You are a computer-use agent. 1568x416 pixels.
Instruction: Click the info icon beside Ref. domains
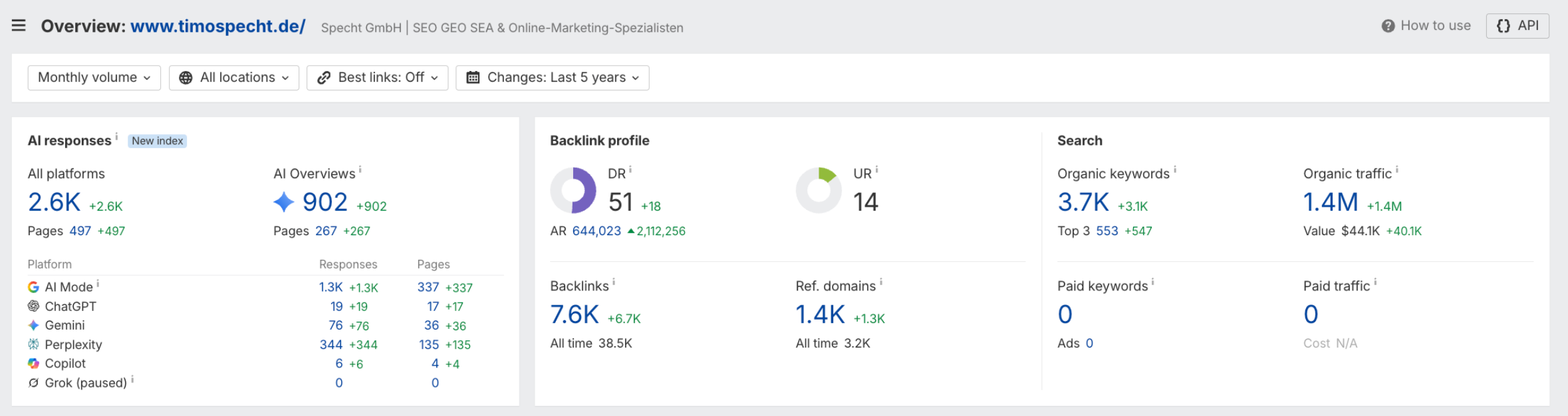(x=881, y=282)
